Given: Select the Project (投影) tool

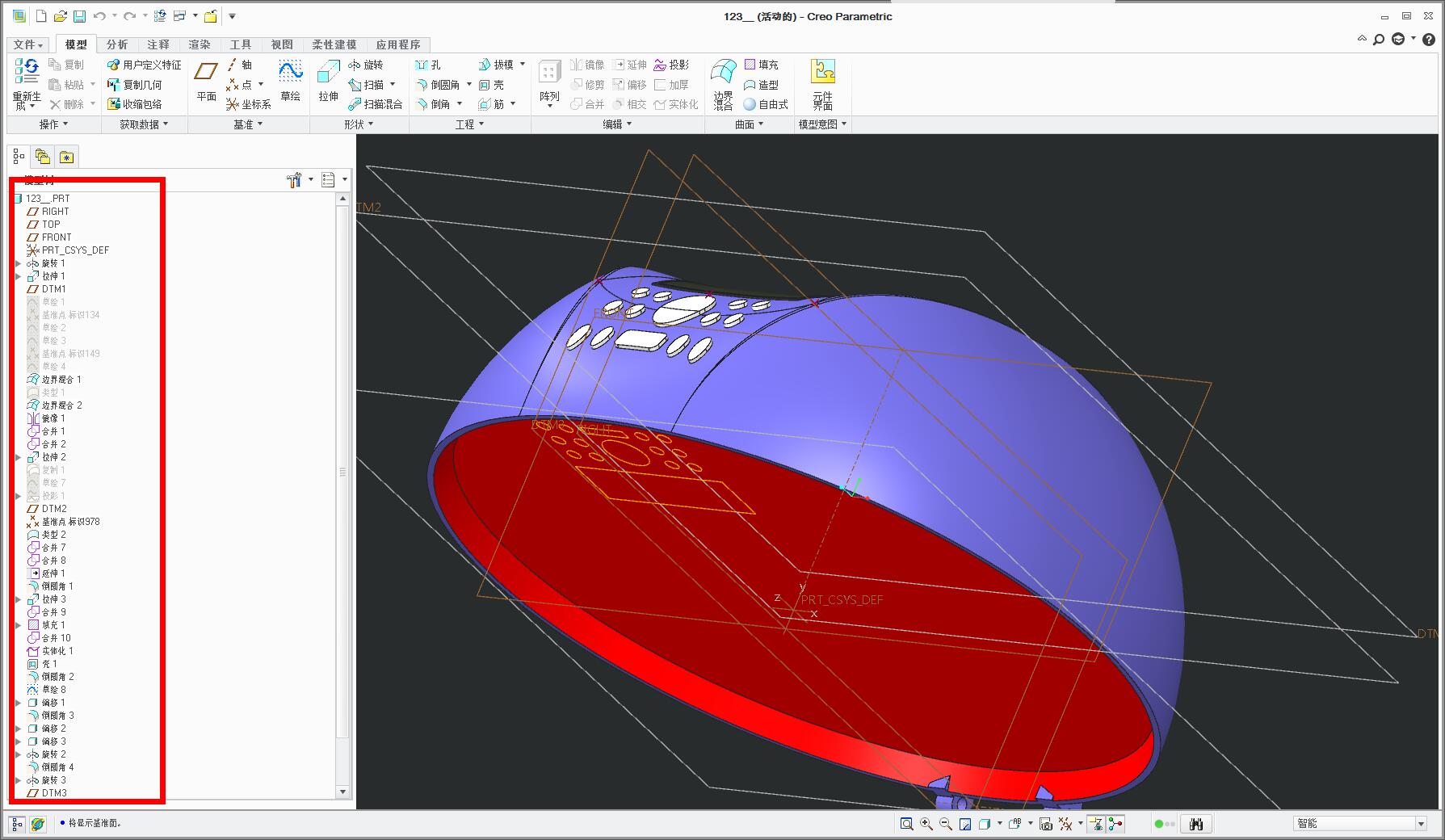Looking at the screenshot, I should coord(671,65).
